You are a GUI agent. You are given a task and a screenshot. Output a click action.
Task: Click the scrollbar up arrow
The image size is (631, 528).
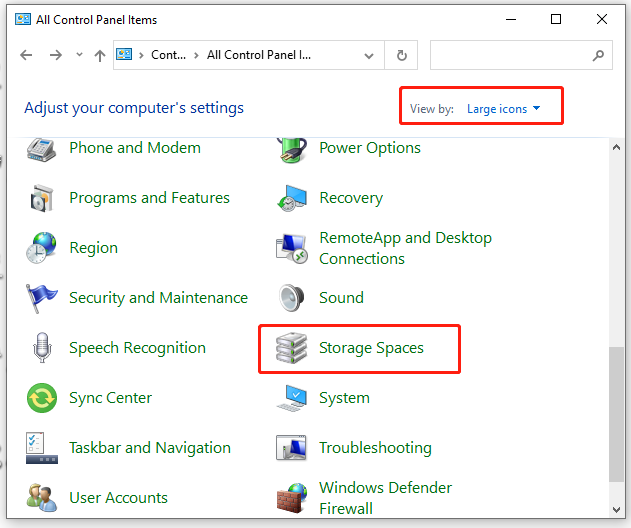pos(616,147)
